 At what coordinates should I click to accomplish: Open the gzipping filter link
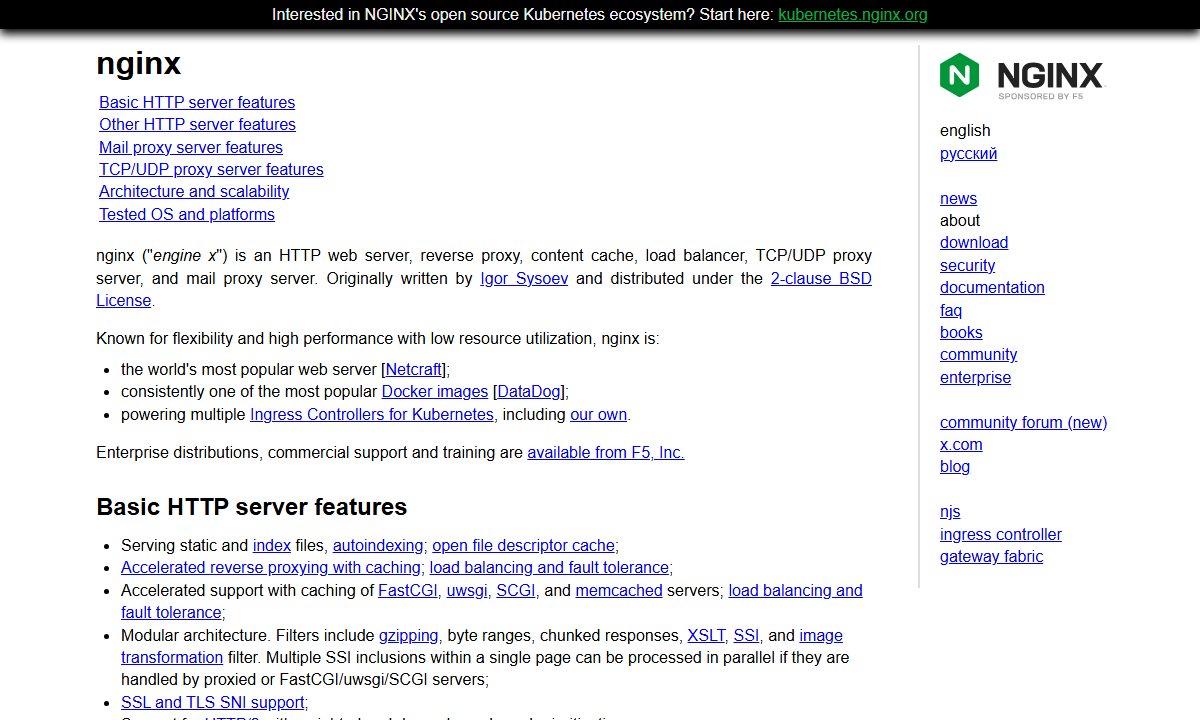tap(409, 635)
